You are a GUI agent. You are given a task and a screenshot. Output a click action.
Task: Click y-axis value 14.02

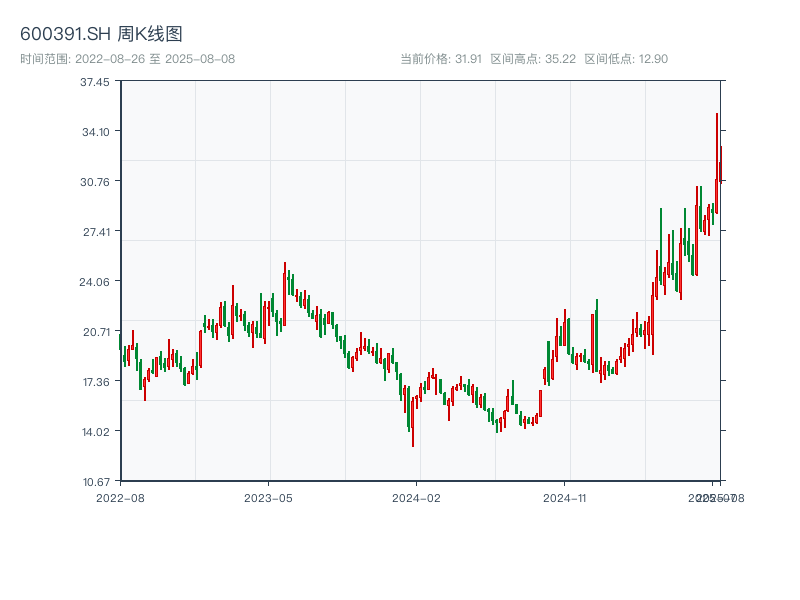point(96,432)
